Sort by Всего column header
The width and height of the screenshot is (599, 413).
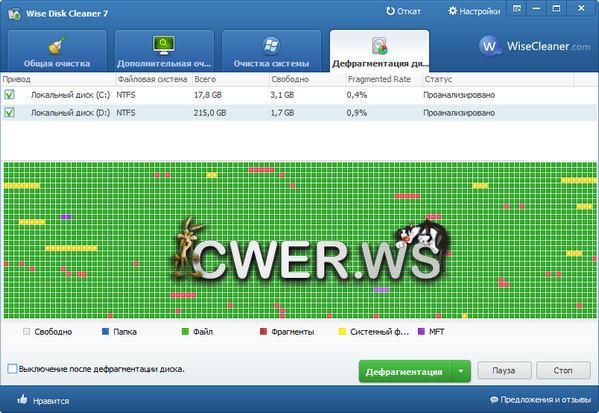click(230, 79)
